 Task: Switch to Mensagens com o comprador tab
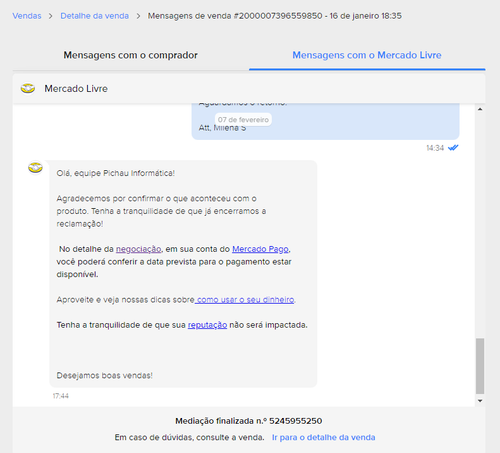131,55
